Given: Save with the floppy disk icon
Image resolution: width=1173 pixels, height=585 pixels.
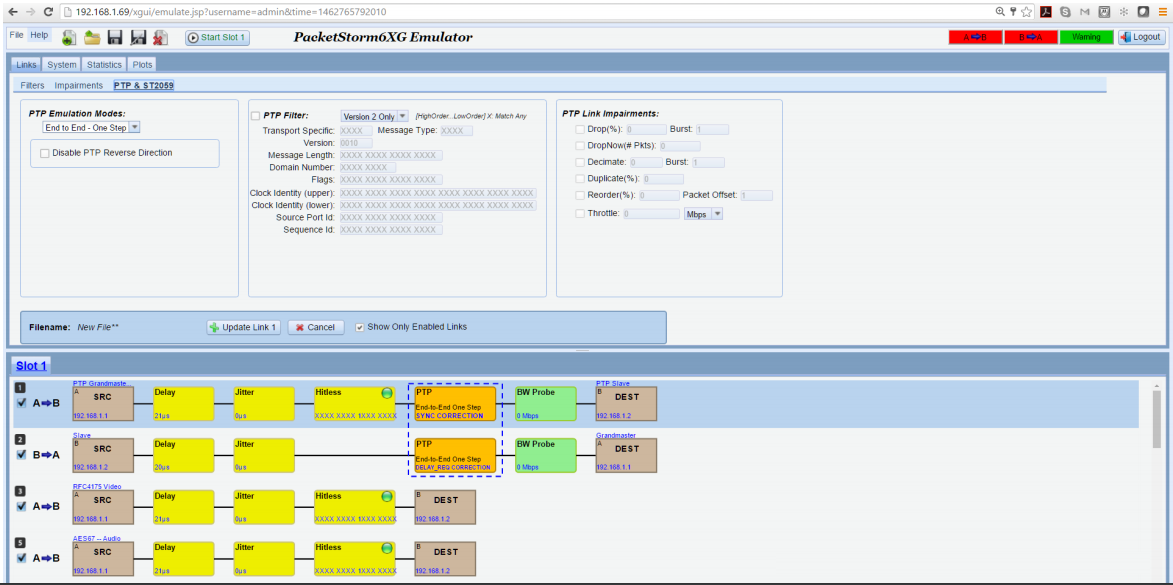Looking at the screenshot, I should pyautogui.click(x=115, y=37).
